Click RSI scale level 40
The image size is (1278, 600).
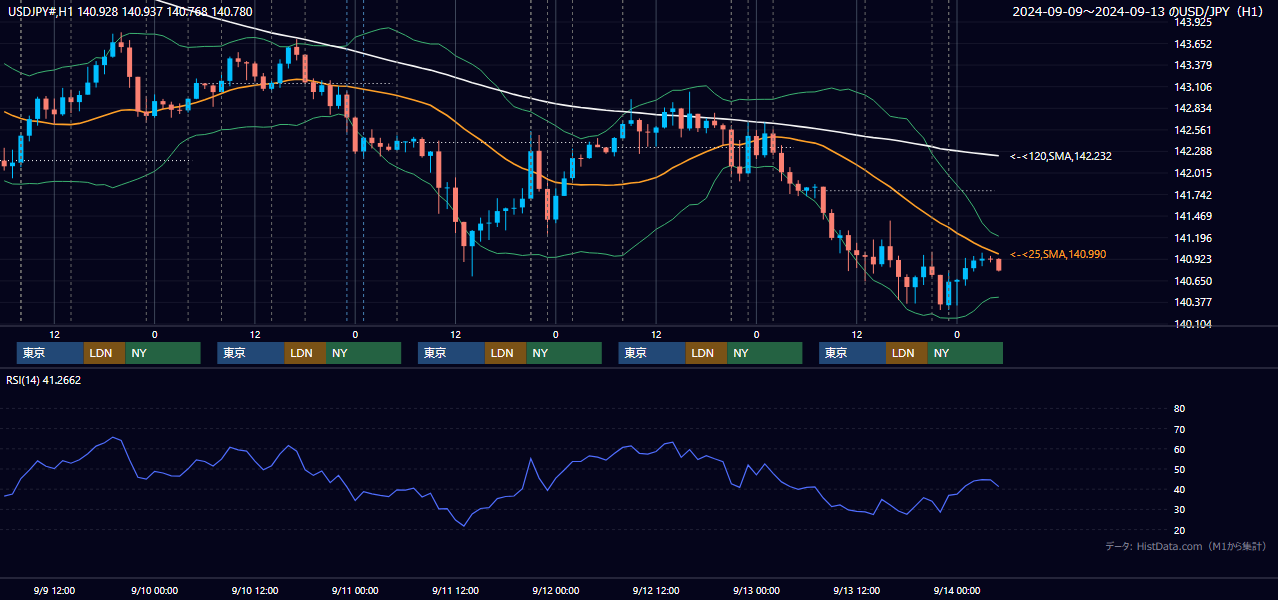coord(1179,489)
